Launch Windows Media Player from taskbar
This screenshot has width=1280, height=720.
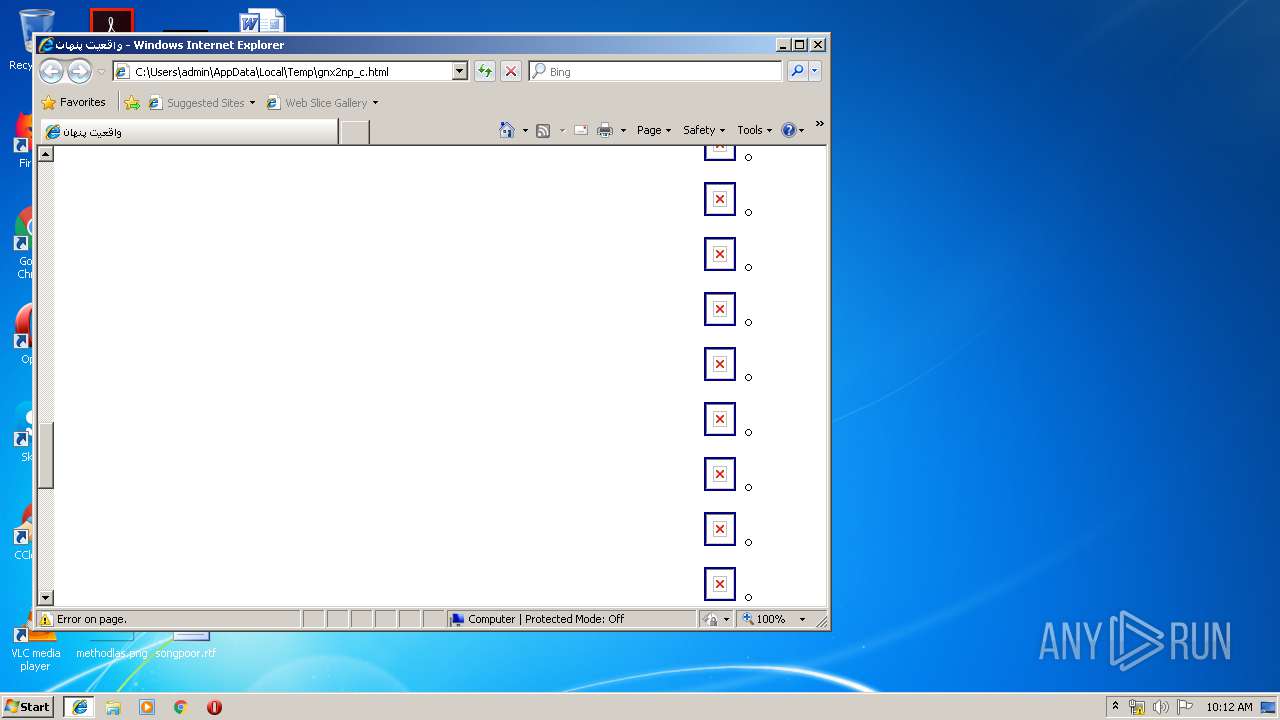[x=147, y=707]
